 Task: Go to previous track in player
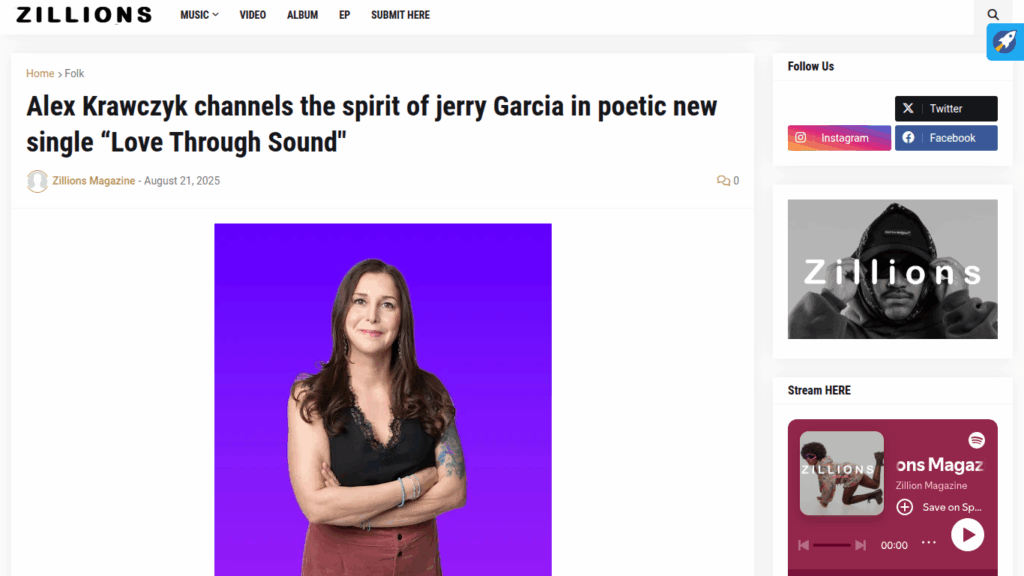pos(803,545)
